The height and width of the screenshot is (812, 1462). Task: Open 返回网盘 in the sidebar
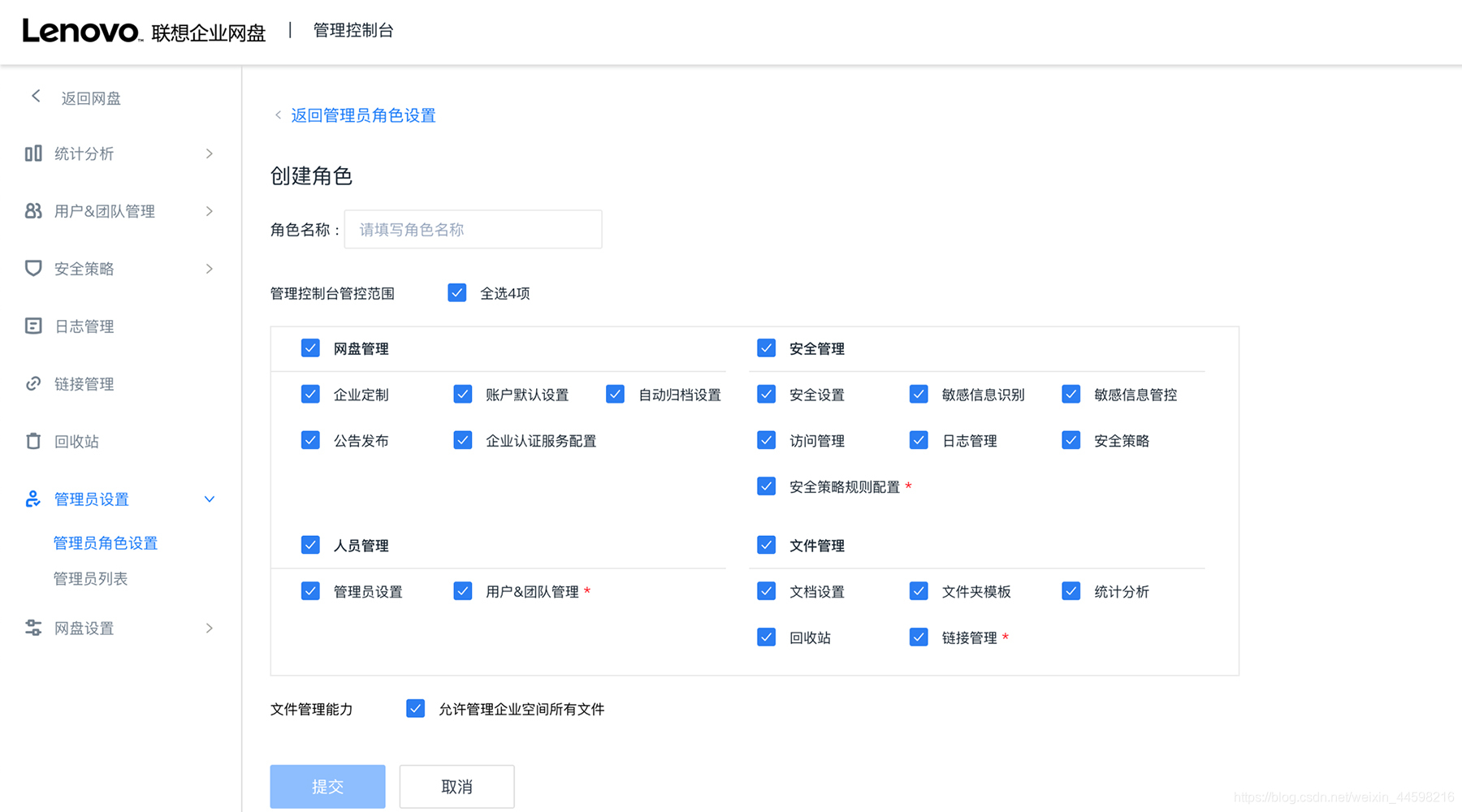click(91, 98)
